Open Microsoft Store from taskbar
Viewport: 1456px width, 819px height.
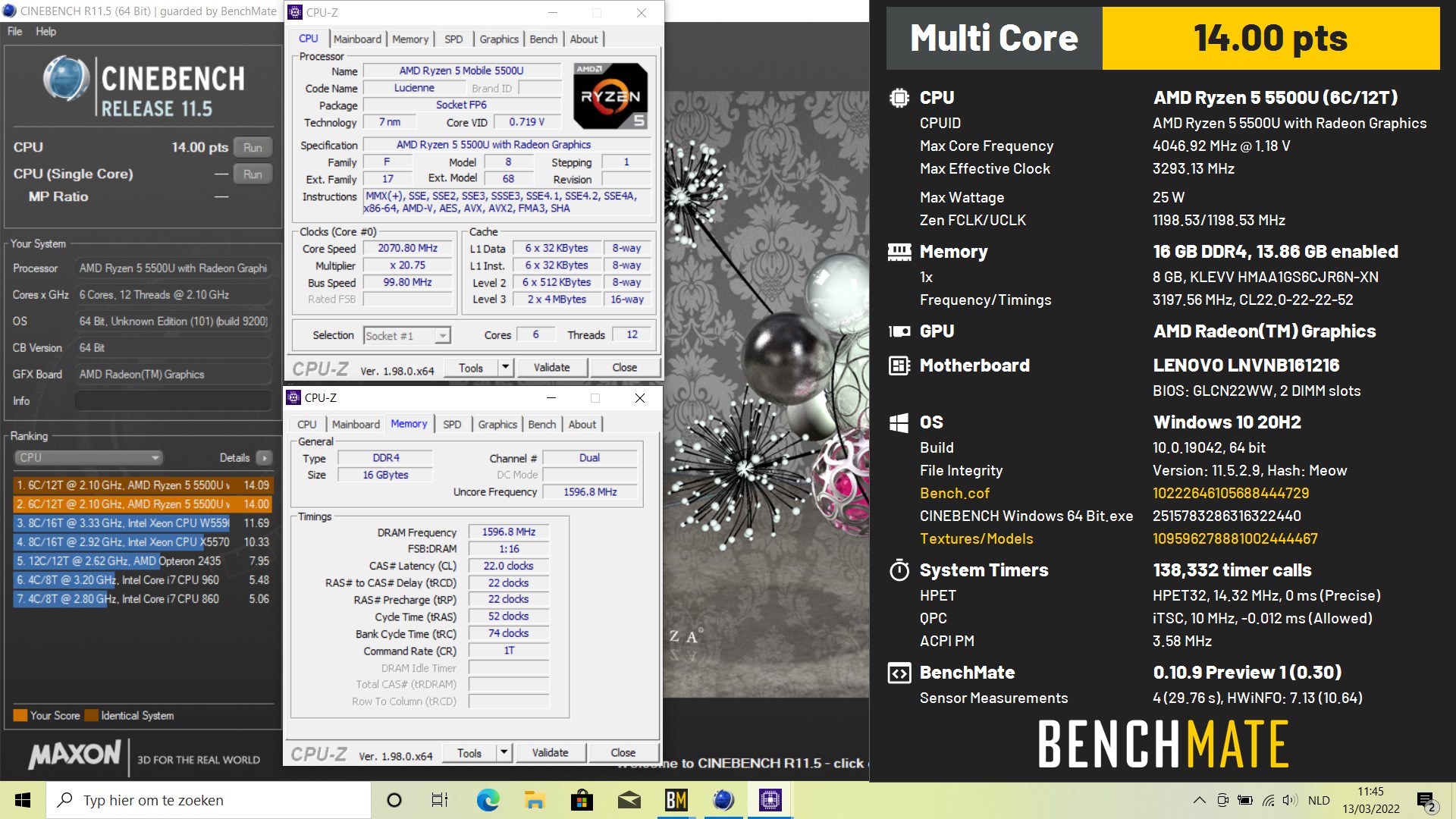(x=582, y=800)
